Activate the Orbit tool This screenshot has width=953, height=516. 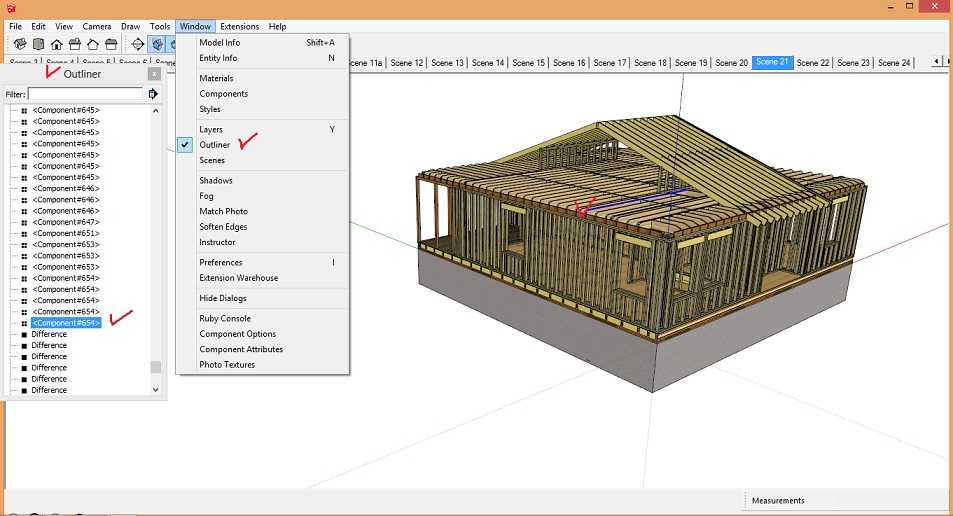tap(138, 44)
